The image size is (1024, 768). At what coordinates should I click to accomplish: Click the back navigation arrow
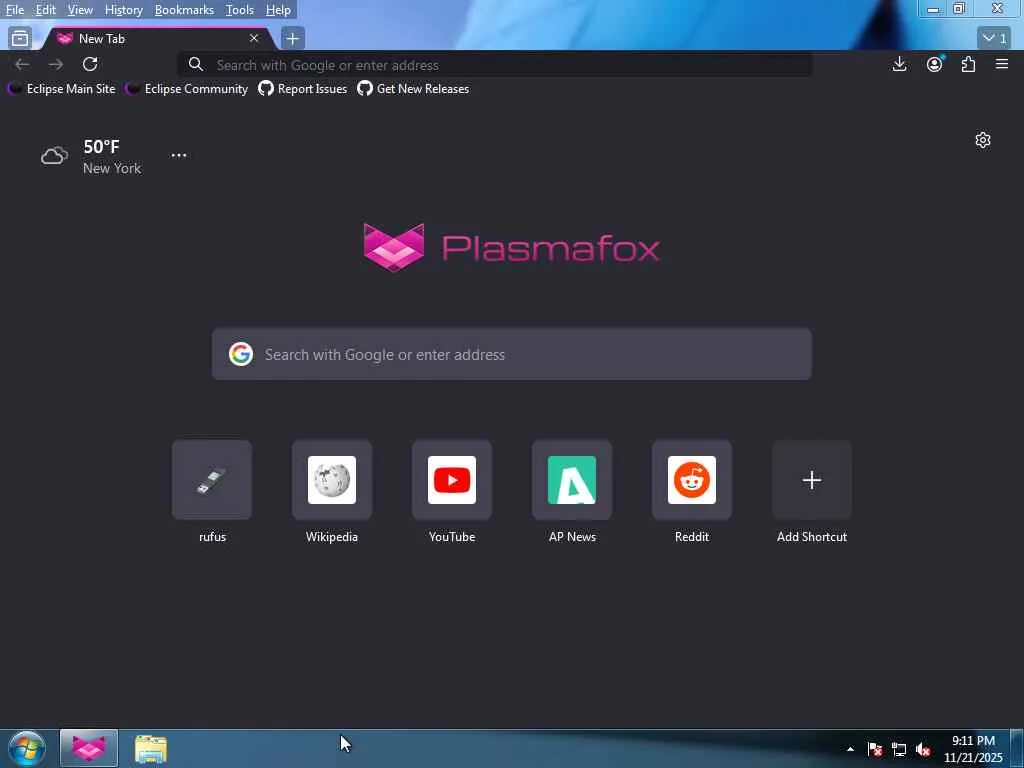(22, 64)
